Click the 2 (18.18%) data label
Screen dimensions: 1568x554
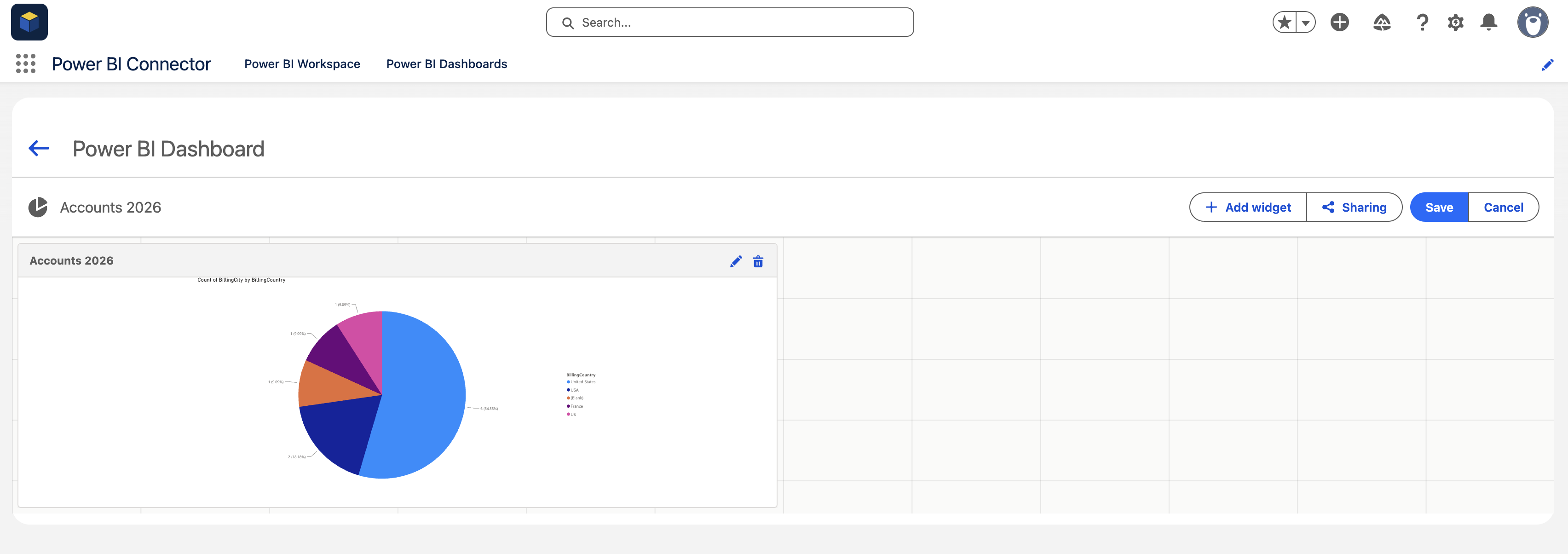[296, 456]
